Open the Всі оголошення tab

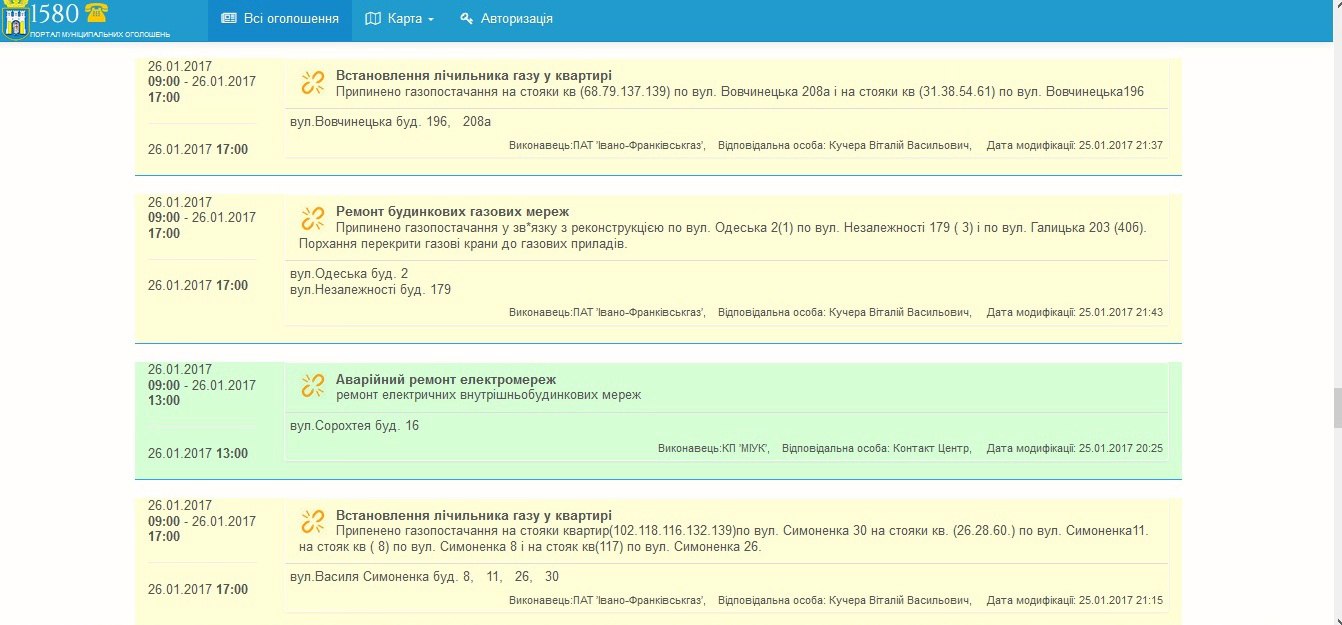[280, 19]
